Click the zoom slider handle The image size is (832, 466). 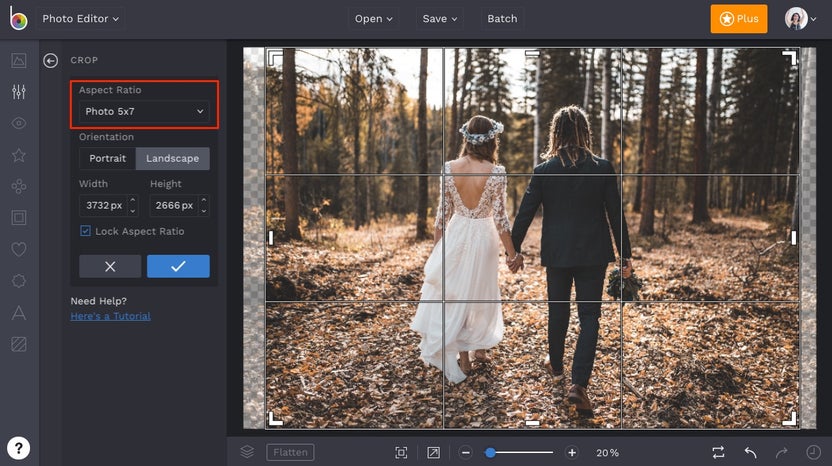[x=490, y=452]
